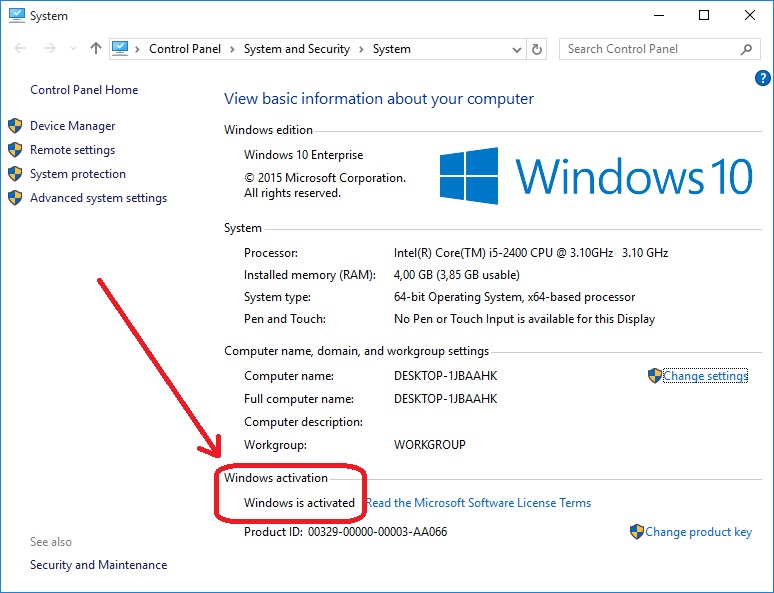Click the Back navigation arrow
The image size is (774, 593).
pyautogui.click(x=20, y=48)
